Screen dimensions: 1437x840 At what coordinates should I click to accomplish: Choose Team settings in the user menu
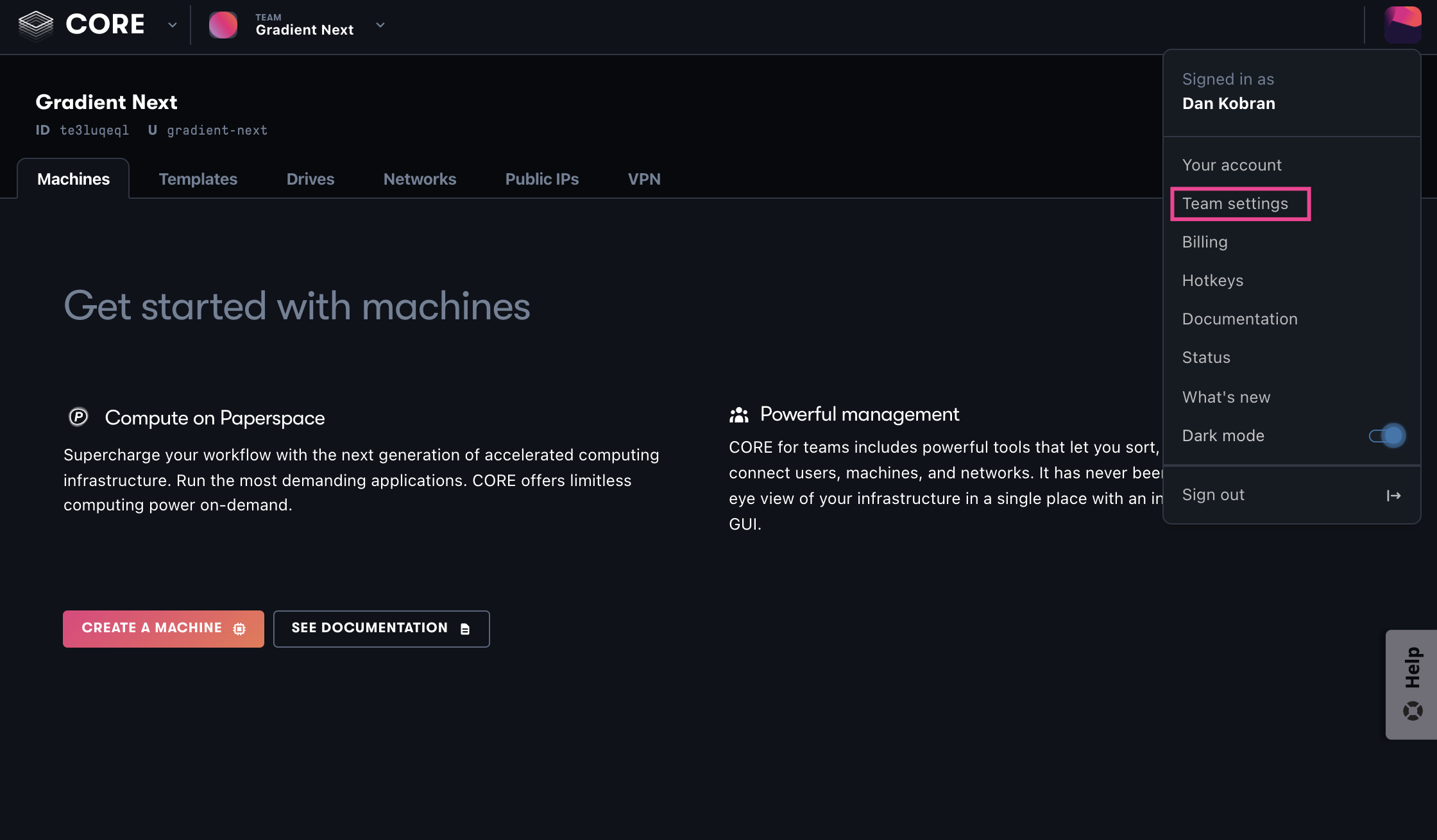coord(1235,203)
